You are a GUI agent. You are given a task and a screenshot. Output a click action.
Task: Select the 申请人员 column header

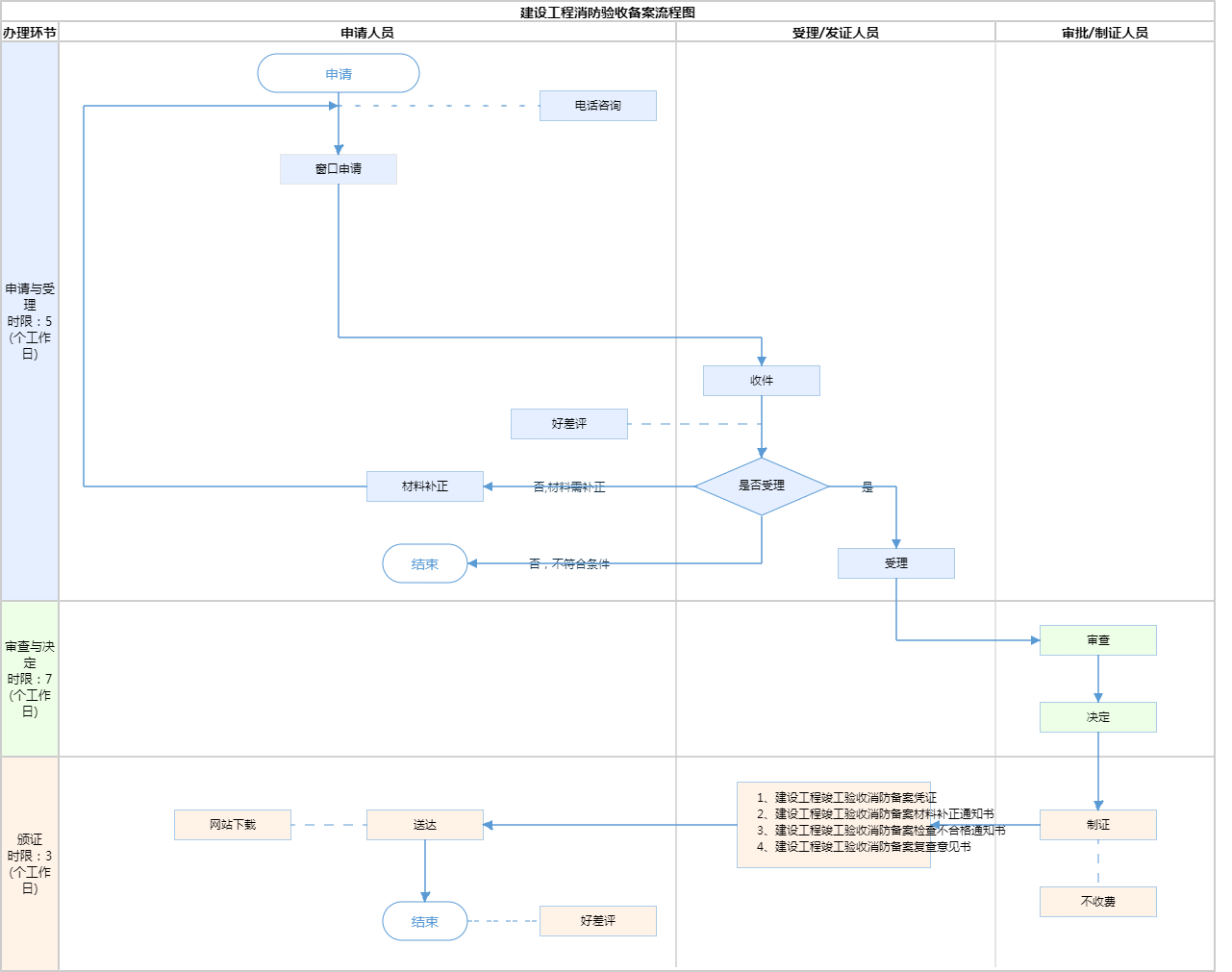(367, 33)
